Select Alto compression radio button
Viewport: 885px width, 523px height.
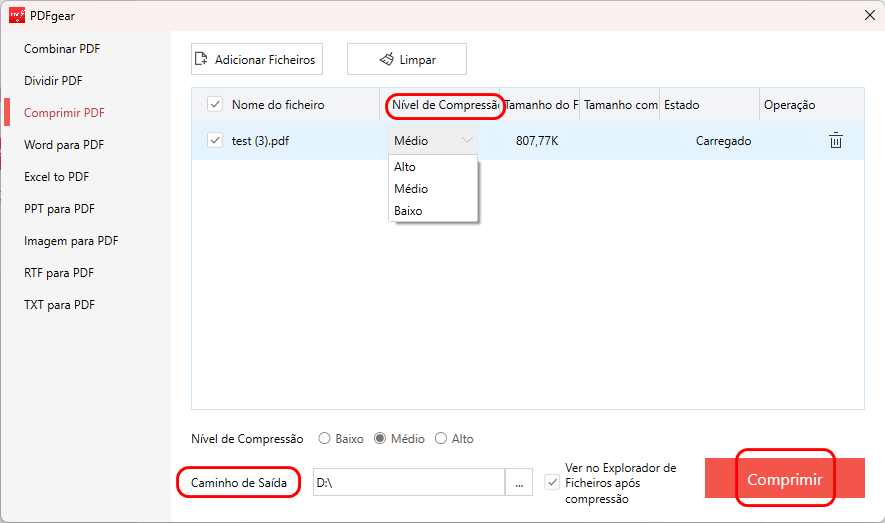tap(441, 438)
